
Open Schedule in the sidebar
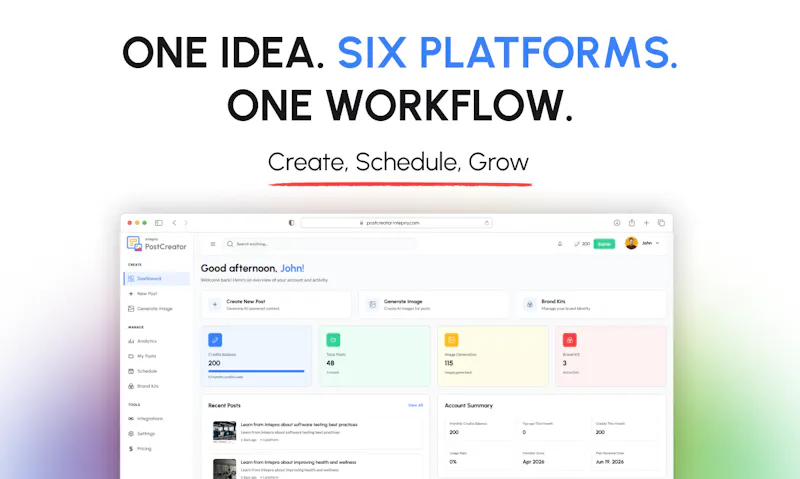[x=142, y=371]
